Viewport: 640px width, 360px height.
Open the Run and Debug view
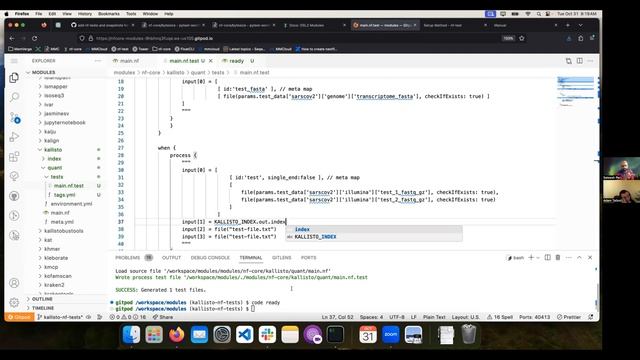(x=14, y=137)
